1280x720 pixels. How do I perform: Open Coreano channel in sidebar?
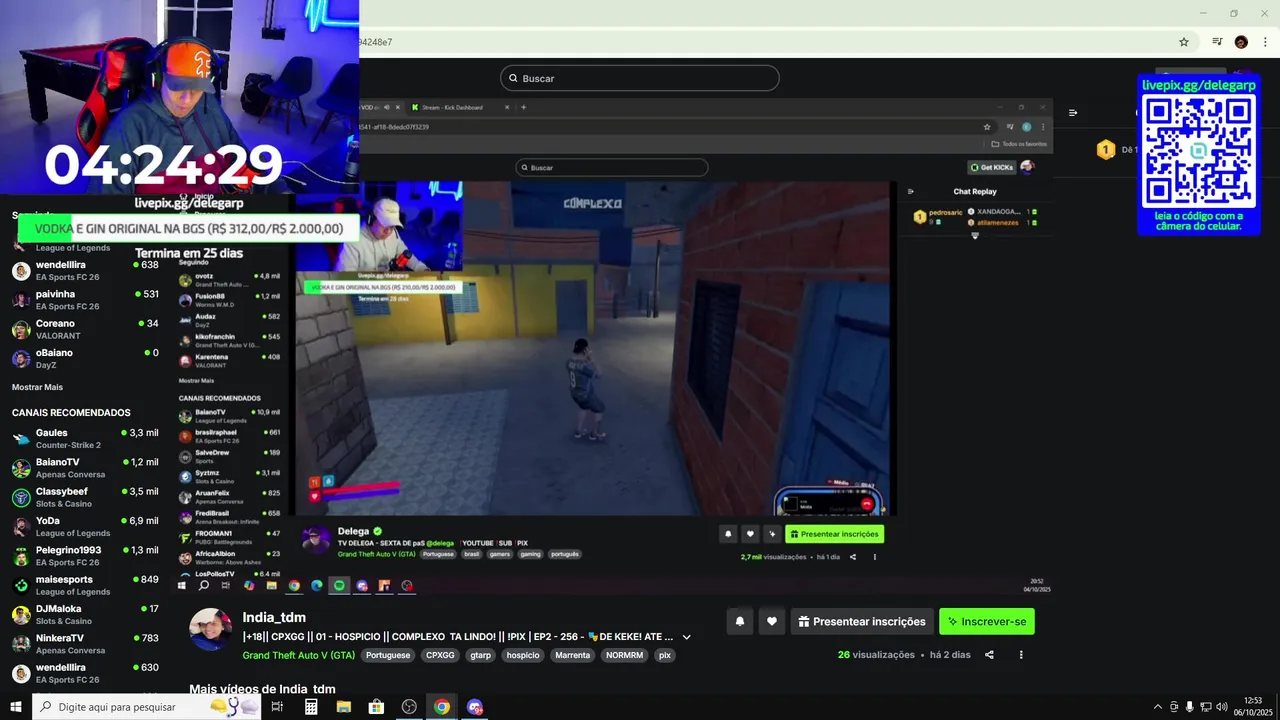click(x=85, y=329)
